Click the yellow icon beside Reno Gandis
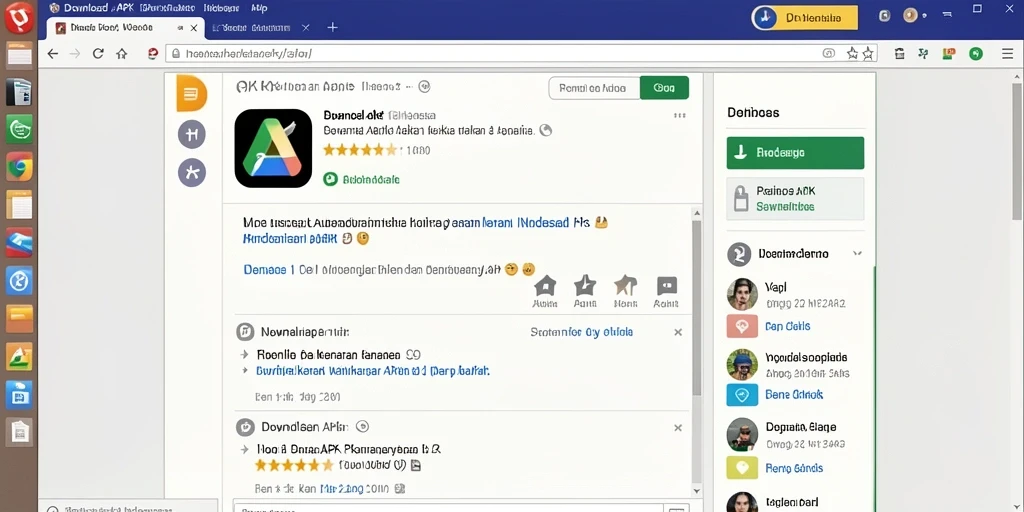The image size is (1024, 512). [x=742, y=468]
